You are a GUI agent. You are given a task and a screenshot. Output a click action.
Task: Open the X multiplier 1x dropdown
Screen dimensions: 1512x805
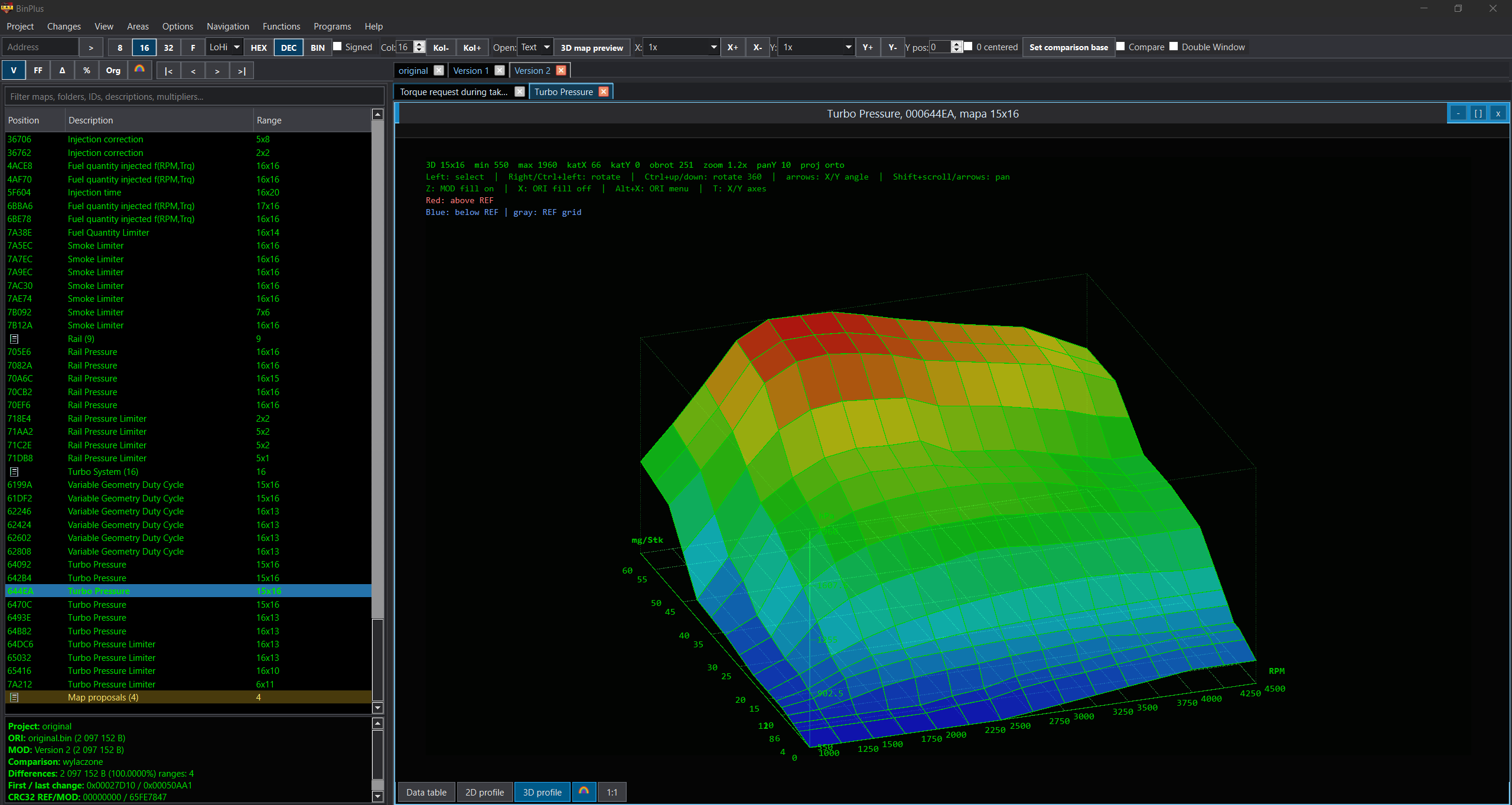pyautogui.click(x=682, y=47)
